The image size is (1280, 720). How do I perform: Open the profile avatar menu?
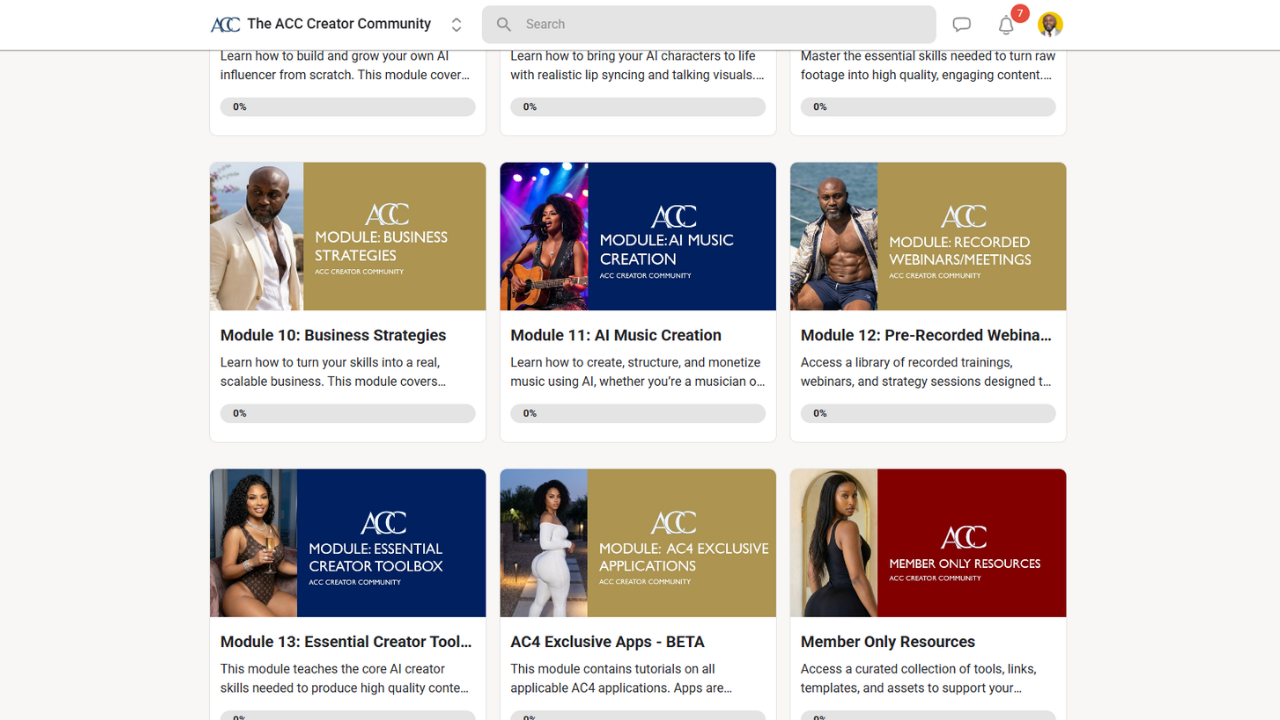1050,24
